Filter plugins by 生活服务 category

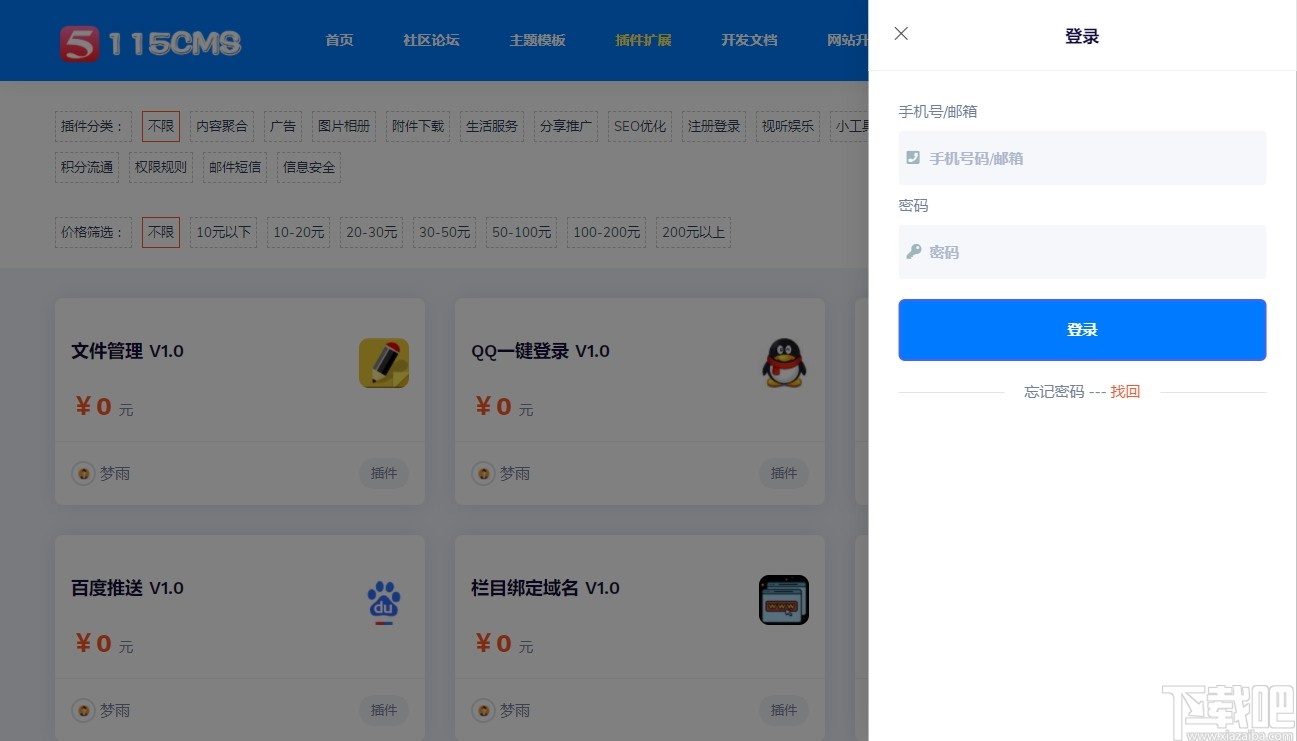(492, 126)
